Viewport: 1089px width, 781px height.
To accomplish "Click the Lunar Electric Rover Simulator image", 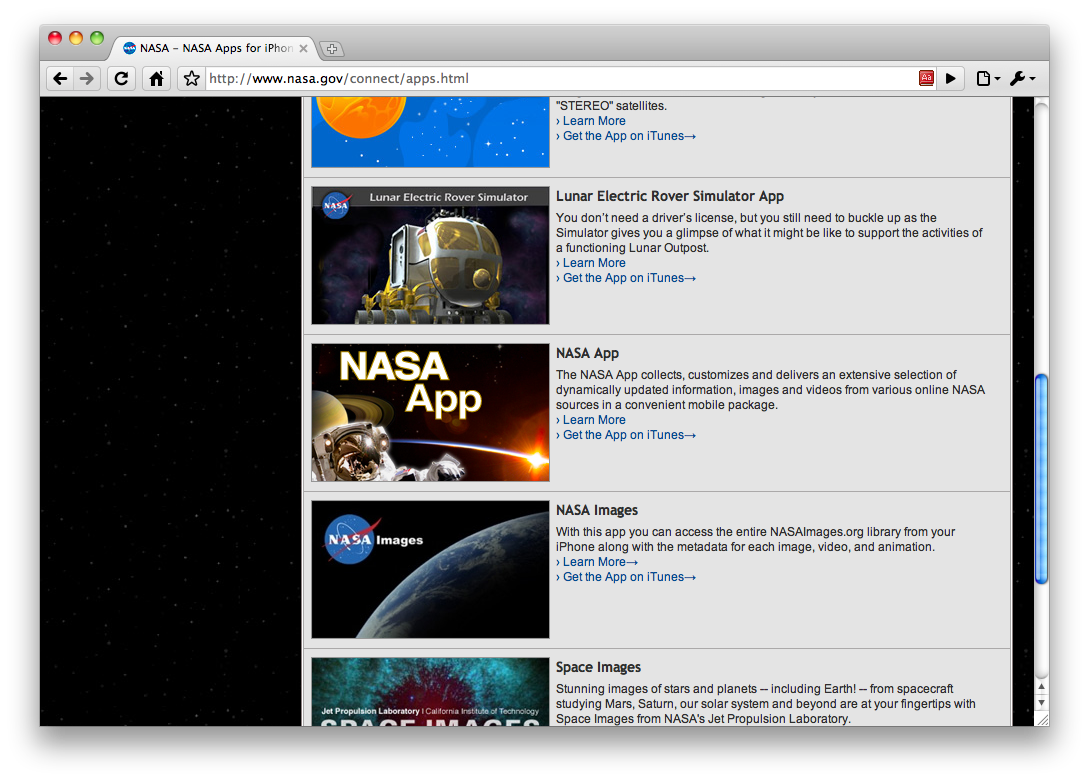I will click(431, 255).
